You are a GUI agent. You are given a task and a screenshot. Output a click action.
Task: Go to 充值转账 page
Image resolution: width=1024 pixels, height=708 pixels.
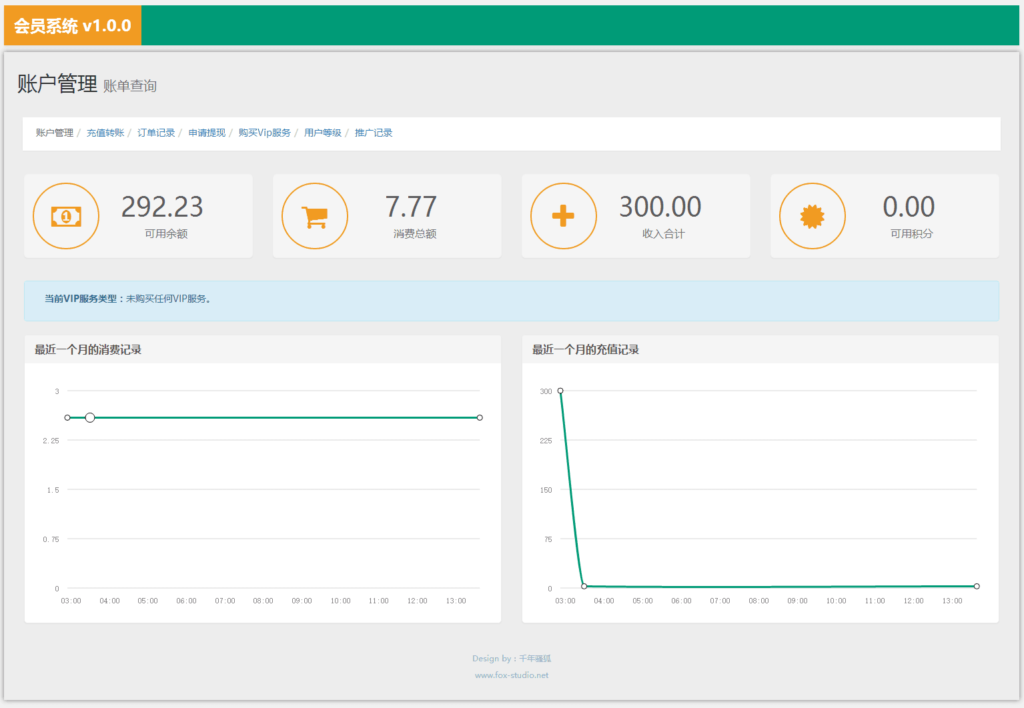(x=105, y=133)
